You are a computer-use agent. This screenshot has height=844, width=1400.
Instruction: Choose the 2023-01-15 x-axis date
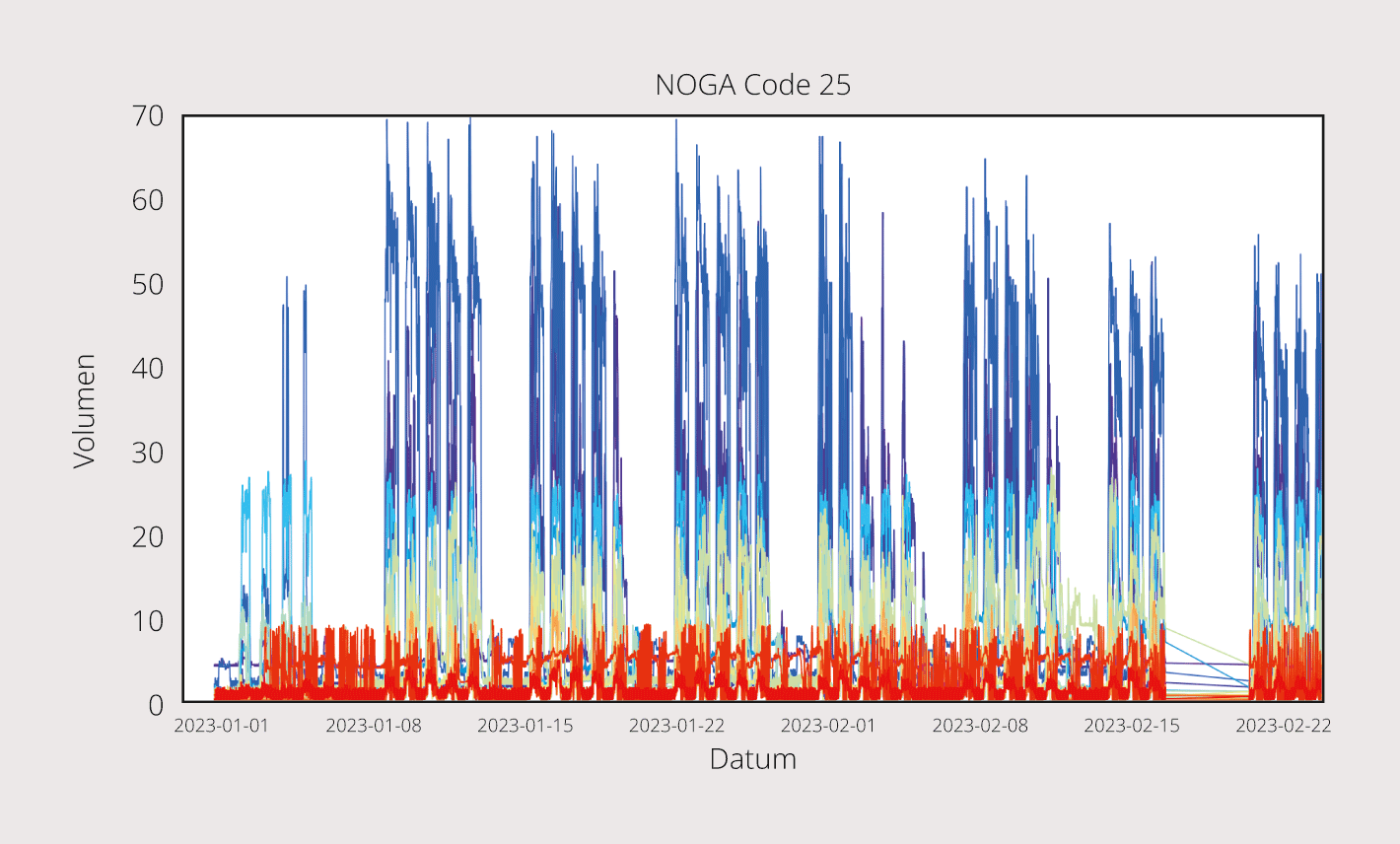(x=525, y=726)
